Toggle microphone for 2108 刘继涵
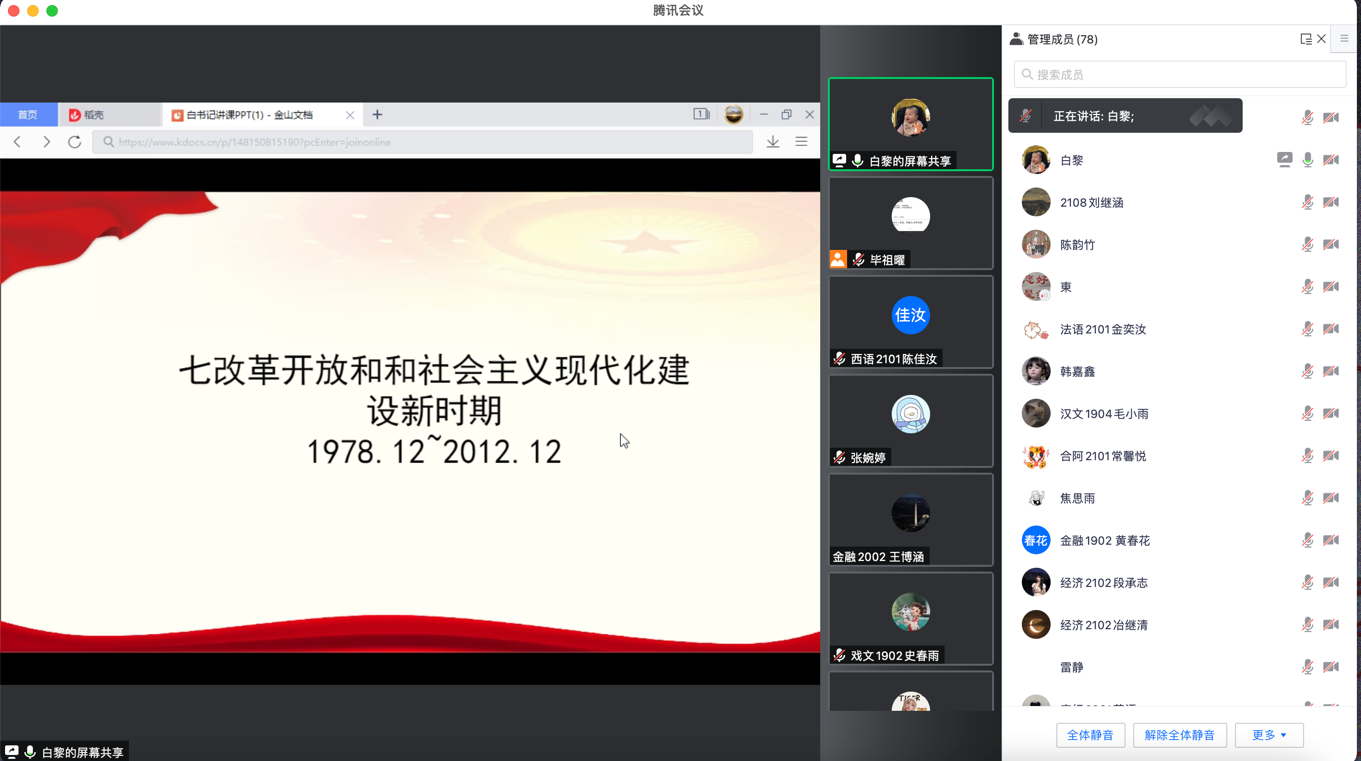The width and height of the screenshot is (1361, 761). click(1307, 202)
